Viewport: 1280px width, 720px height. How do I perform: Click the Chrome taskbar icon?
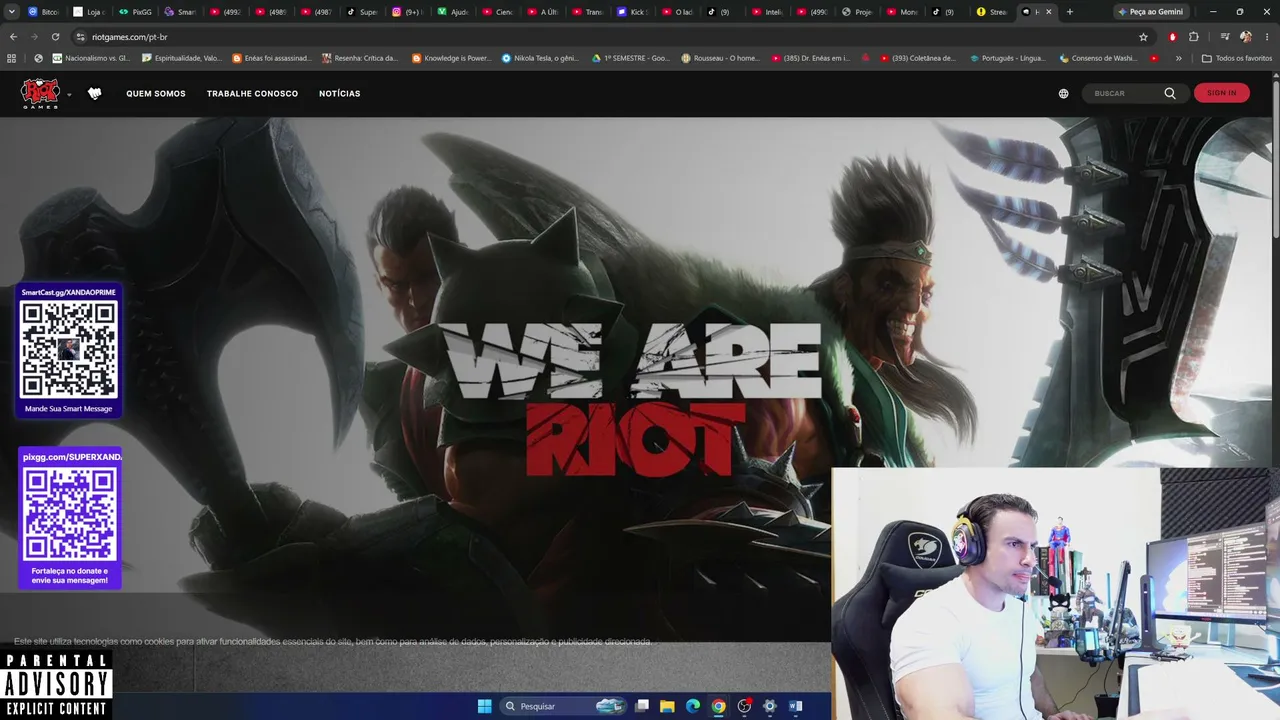(x=719, y=706)
